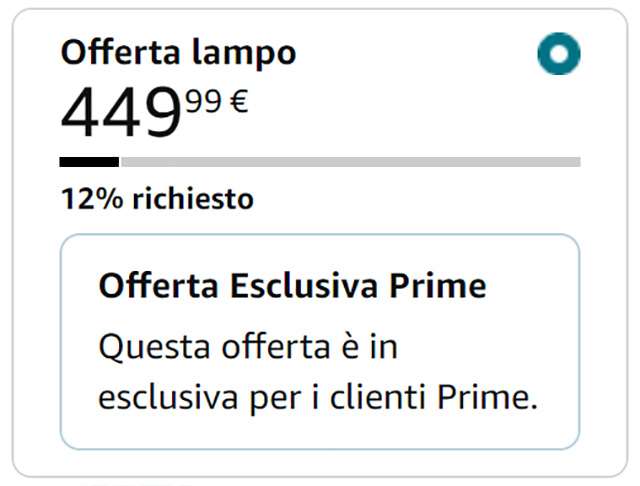640x486 pixels.
Task: Click the black filled progress bar segment
Action: [x=89, y=161]
